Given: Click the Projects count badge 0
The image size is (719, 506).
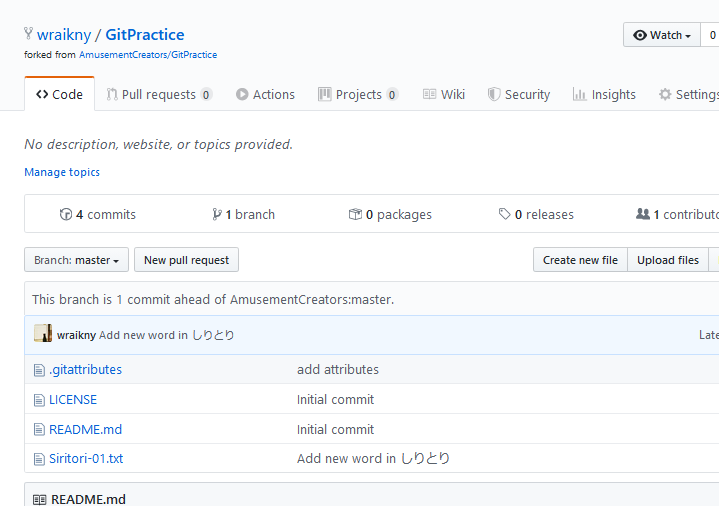Looking at the screenshot, I should 392,95.
